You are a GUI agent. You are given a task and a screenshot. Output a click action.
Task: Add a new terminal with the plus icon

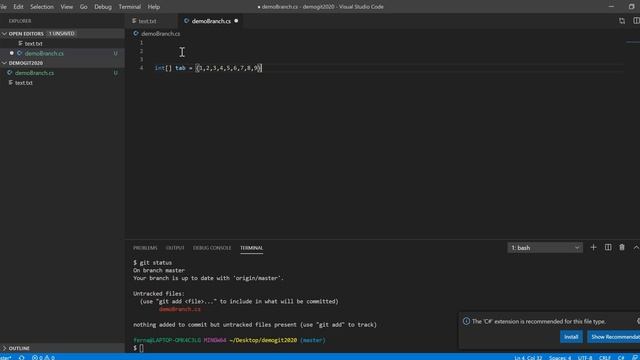[x=593, y=247]
